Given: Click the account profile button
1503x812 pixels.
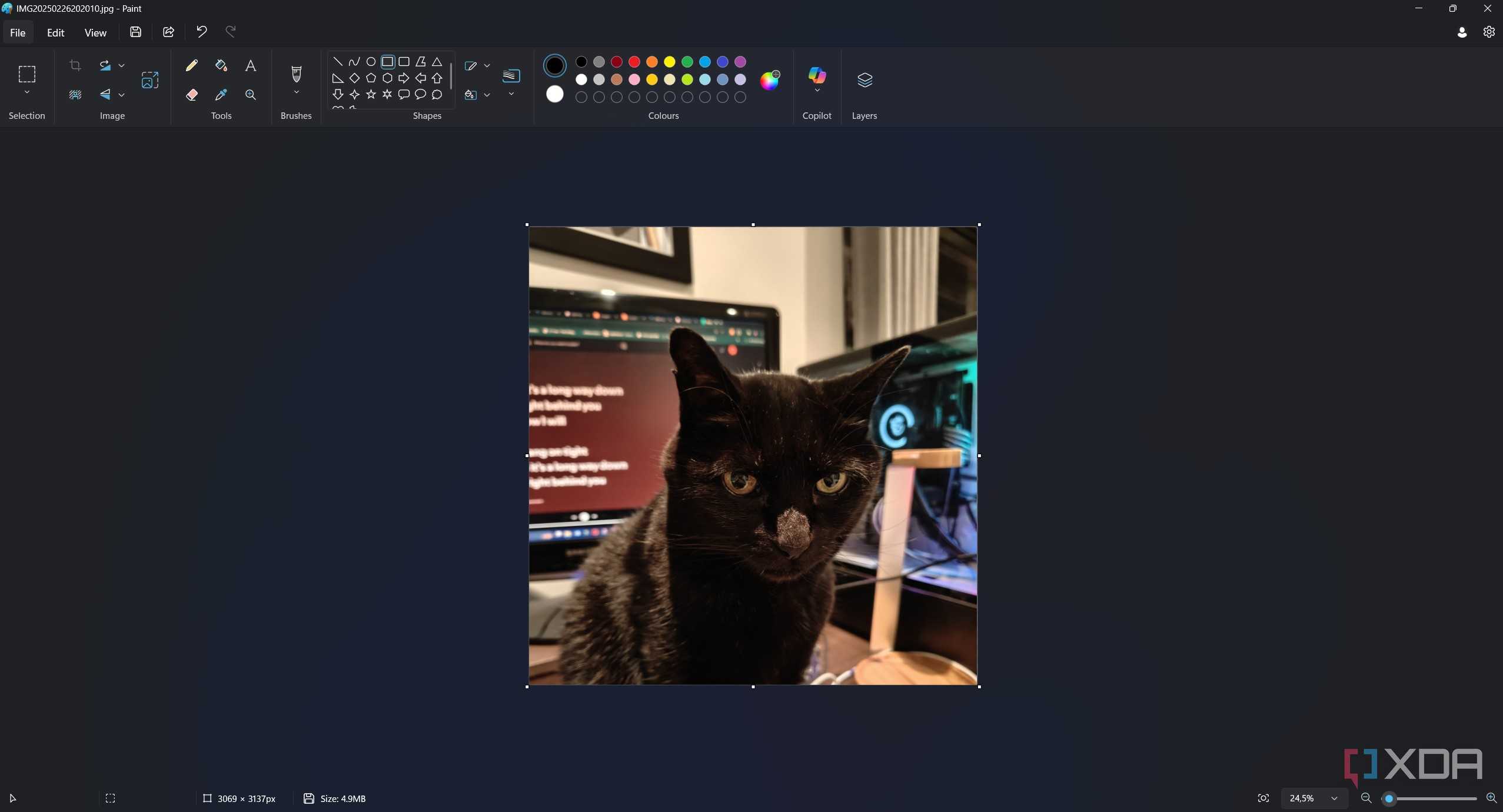Looking at the screenshot, I should 1462,32.
